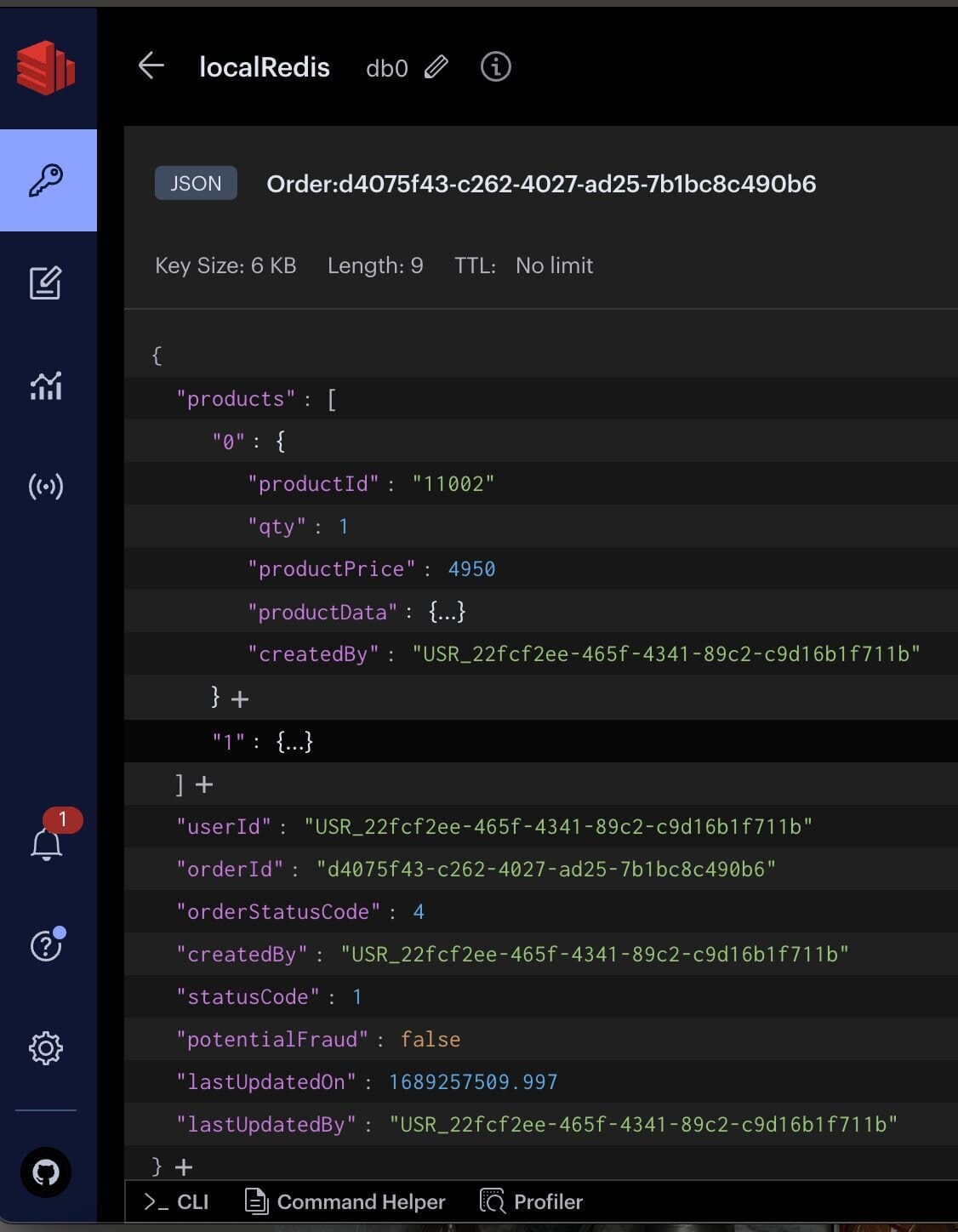Expand product entry "1"

click(293, 741)
